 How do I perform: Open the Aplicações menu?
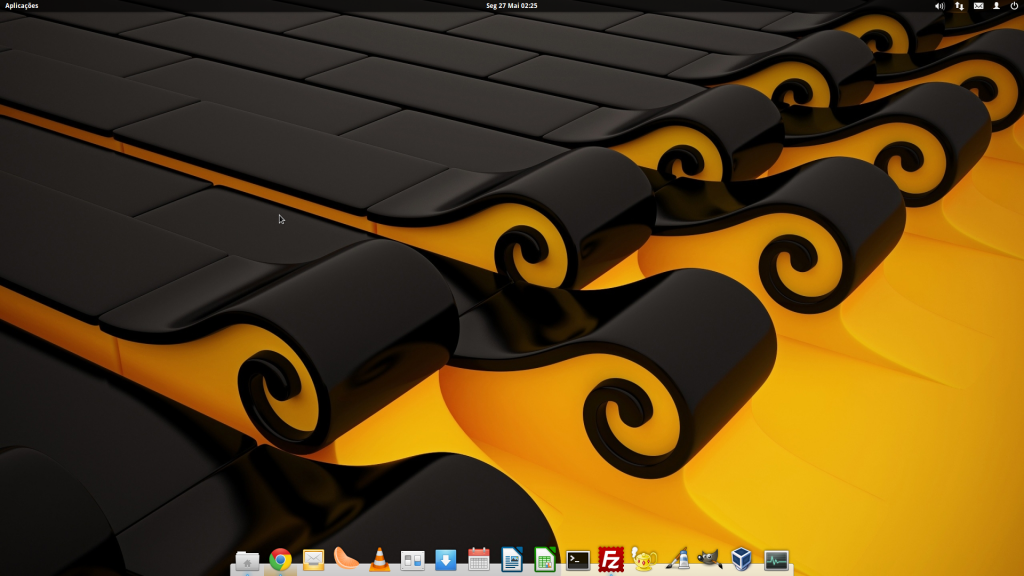(22, 6)
